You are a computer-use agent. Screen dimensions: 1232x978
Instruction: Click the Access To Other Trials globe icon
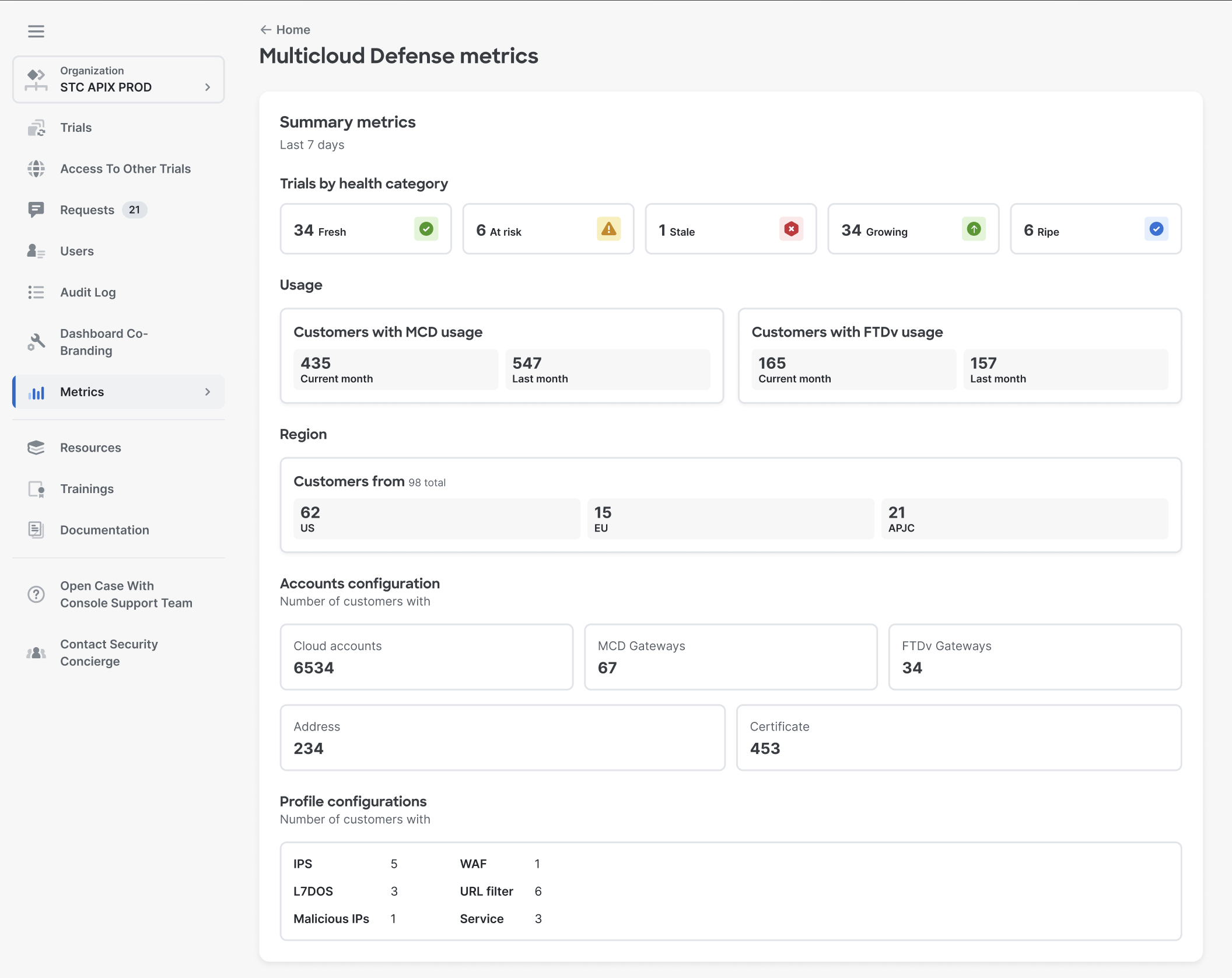coord(36,169)
